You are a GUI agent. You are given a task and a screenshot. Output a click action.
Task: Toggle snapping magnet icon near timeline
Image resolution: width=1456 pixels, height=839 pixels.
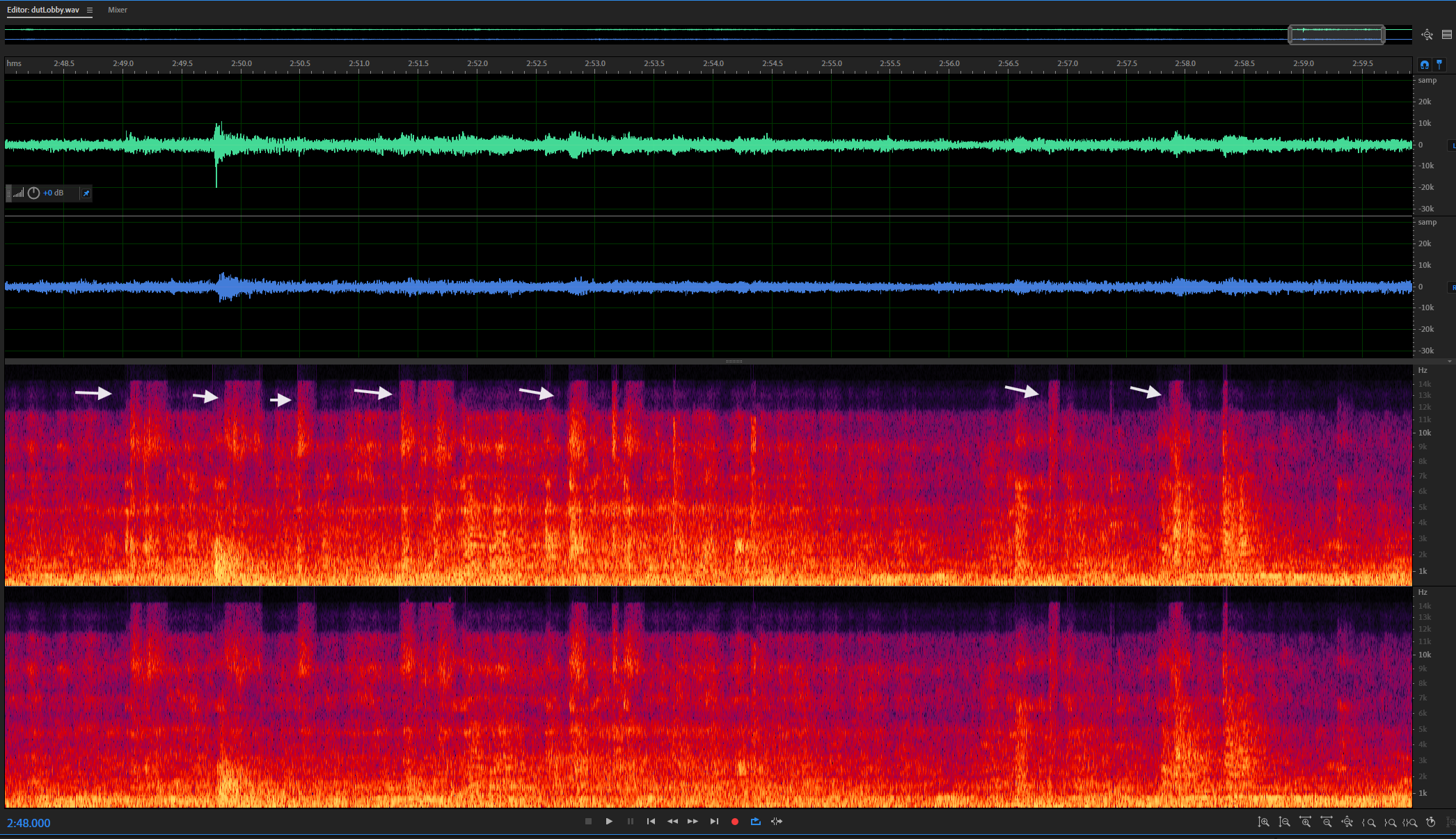coord(1425,65)
